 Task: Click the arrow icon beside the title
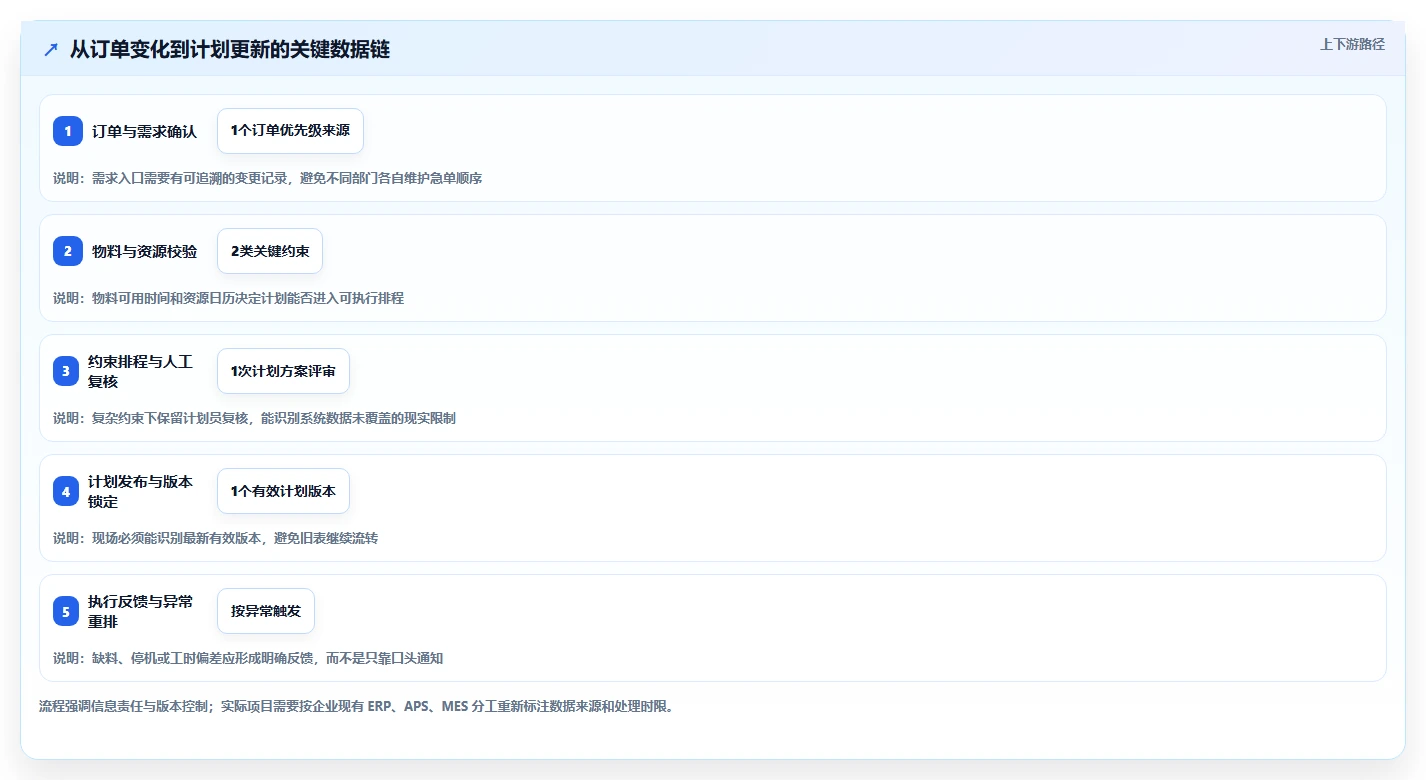51,49
